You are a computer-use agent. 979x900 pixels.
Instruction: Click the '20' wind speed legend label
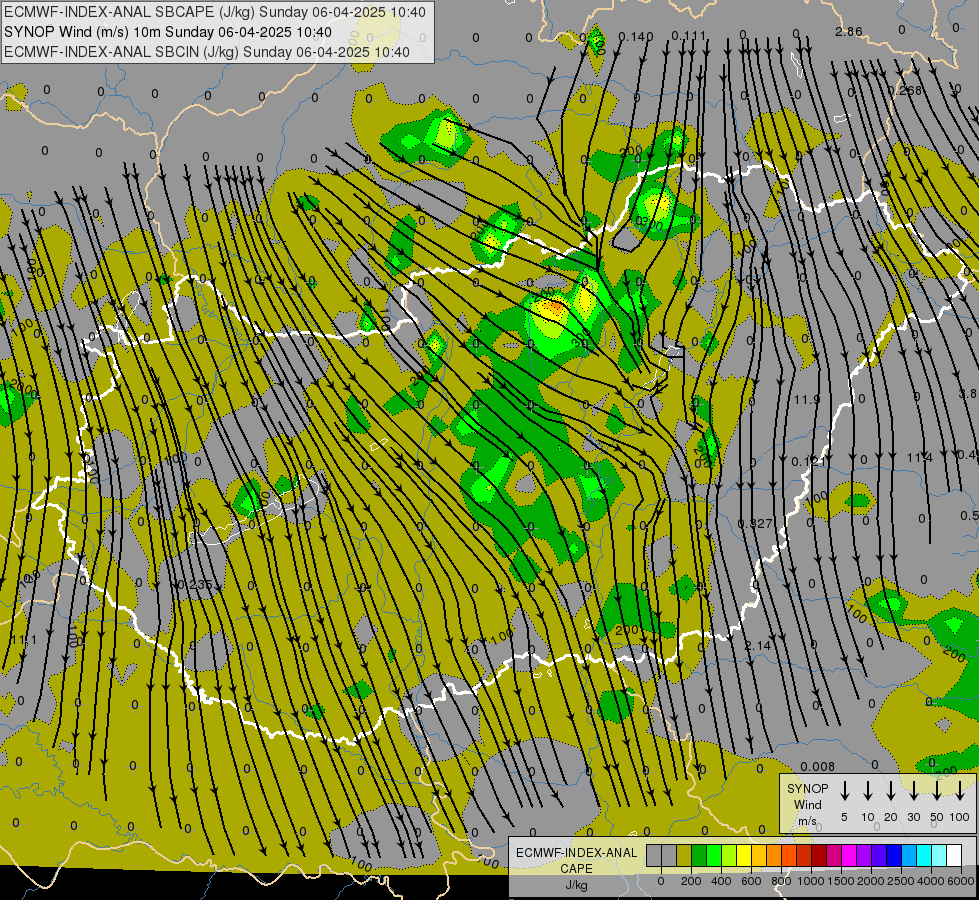tap(890, 817)
